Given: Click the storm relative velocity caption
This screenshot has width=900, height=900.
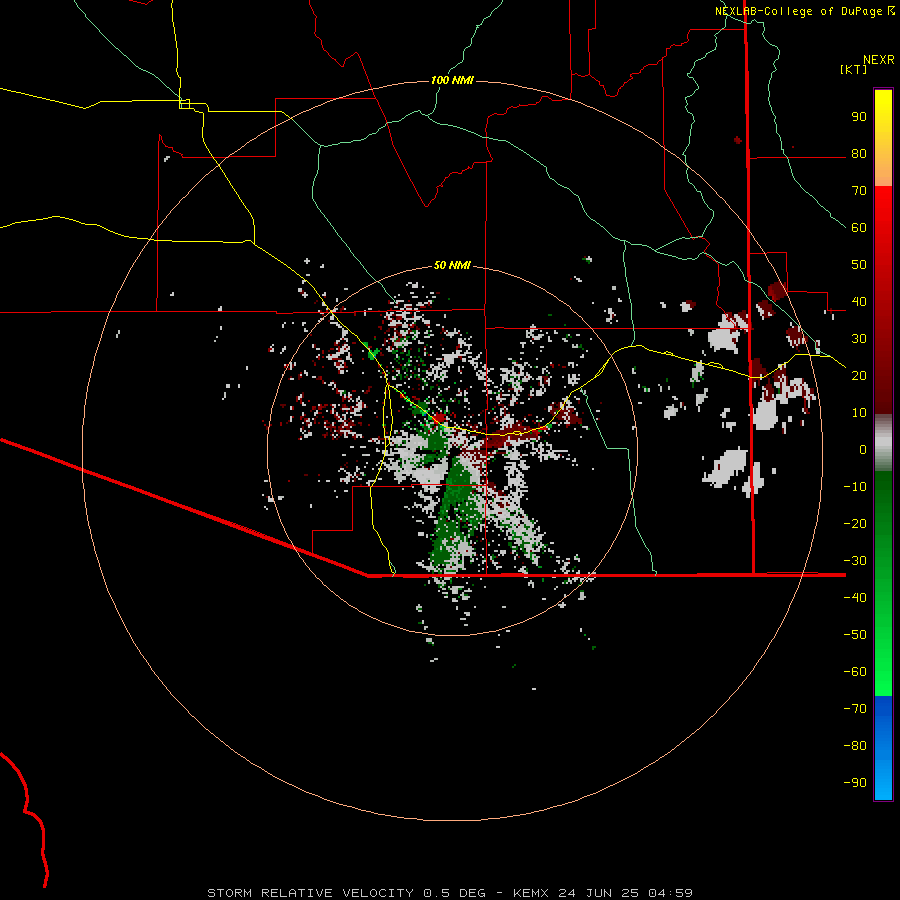Looking at the screenshot, I should [449, 893].
